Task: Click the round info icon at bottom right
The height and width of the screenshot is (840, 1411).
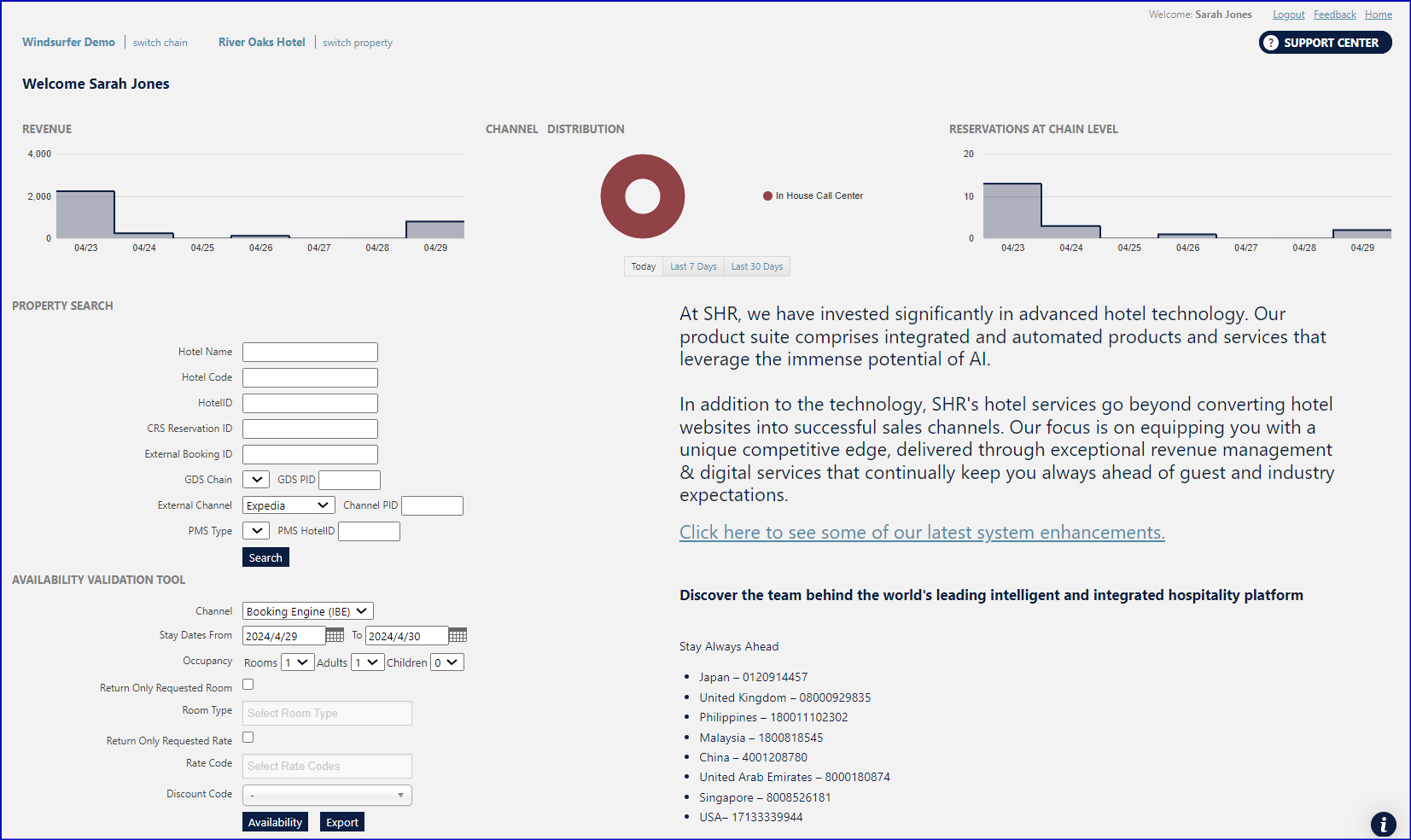Action: [x=1384, y=824]
